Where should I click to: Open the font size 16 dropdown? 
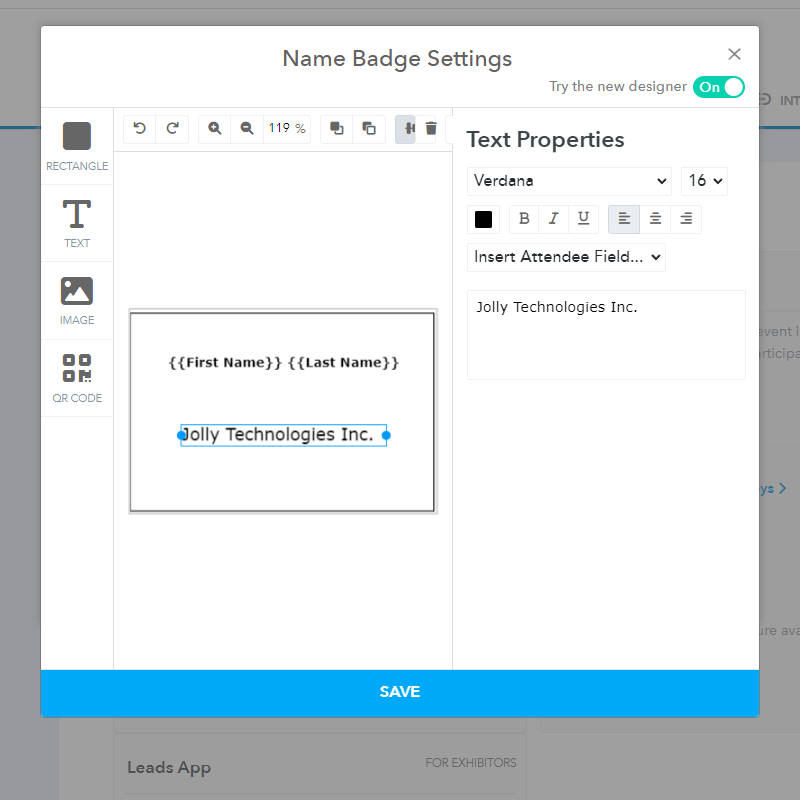[x=704, y=181]
